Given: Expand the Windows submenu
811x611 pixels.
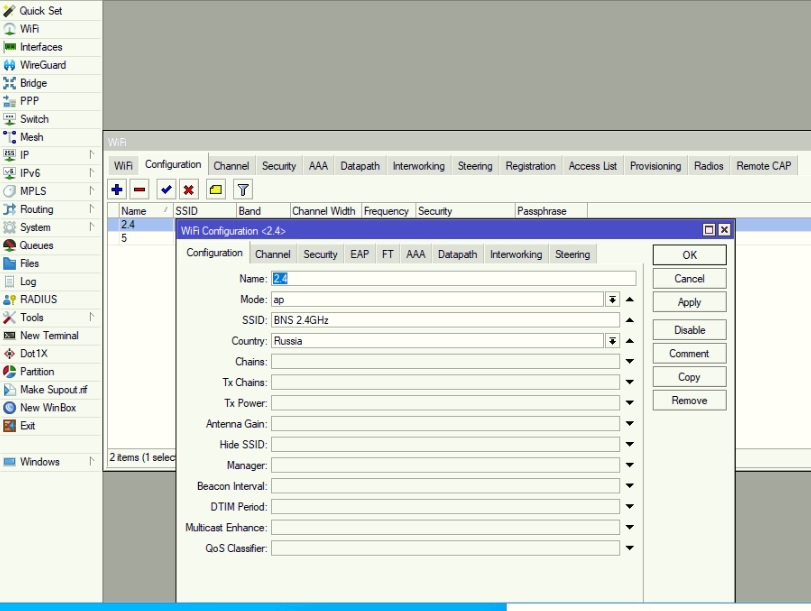Looking at the screenshot, I should pyautogui.click(x=91, y=461).
